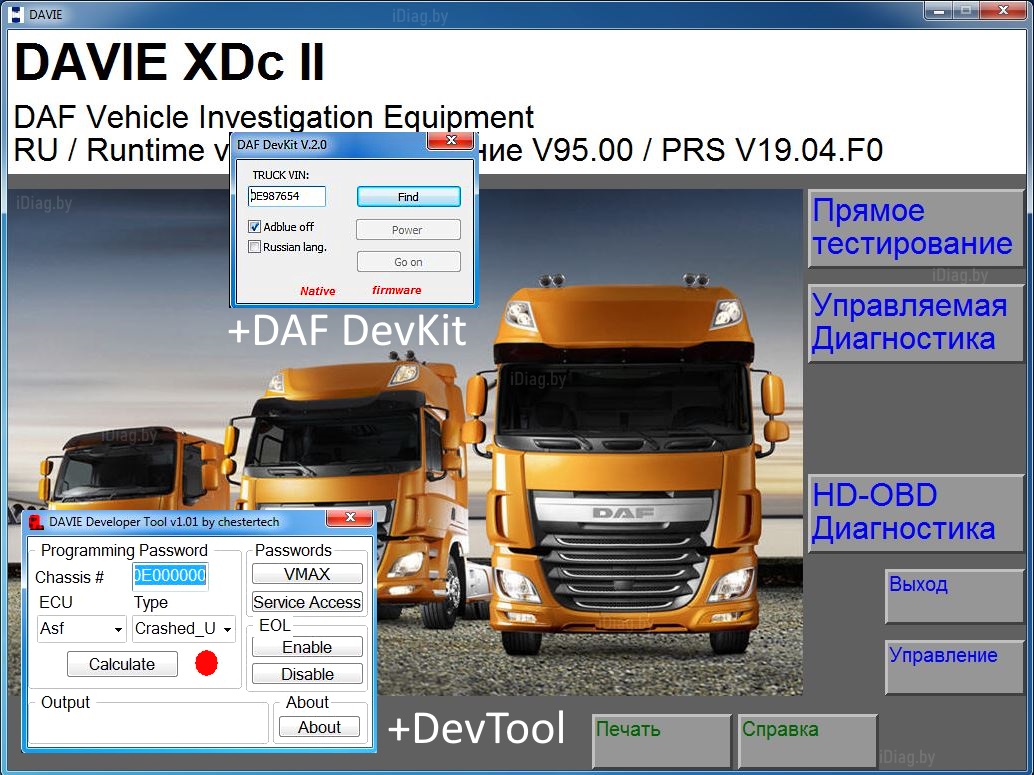Click the DAF Vehicle Investigation Equipment text
This screenshot has height=775, width=1034.
[274, 117]
